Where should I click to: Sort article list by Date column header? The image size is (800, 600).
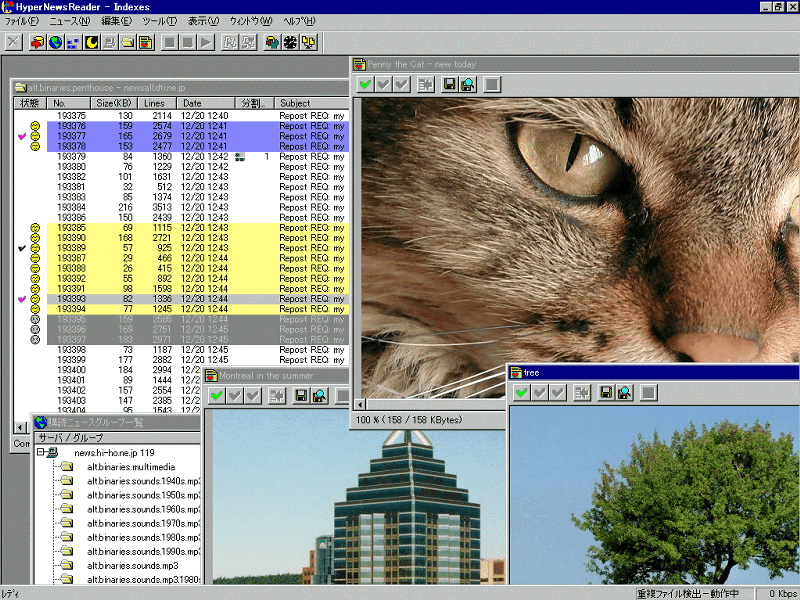[206, 103]
